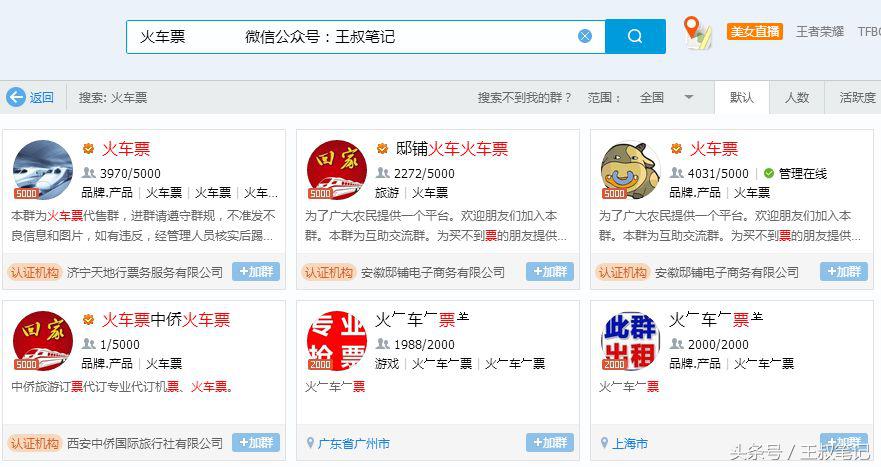881x467 pixels.
Task: Click the 游戏 tag in 1988/2000 card
Action: [x=387, y=364]
